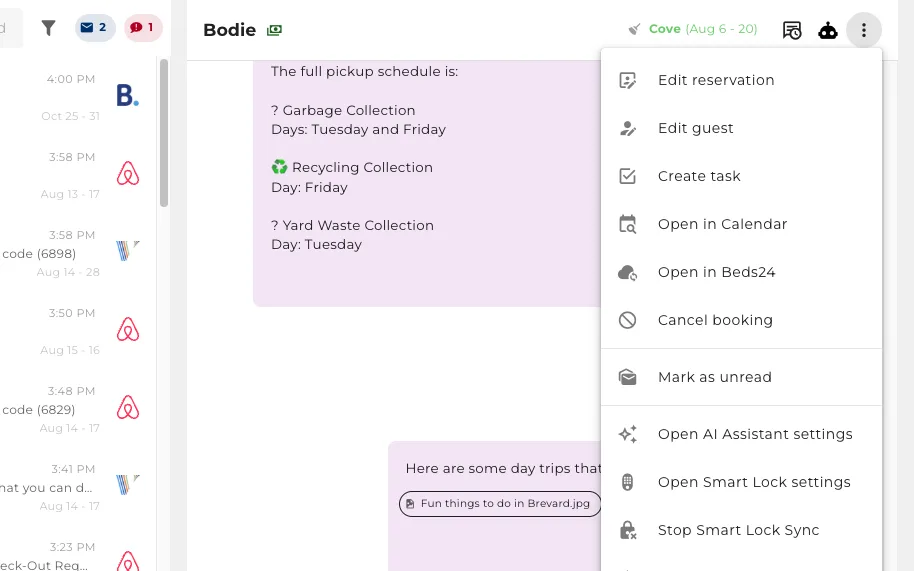Viewport: 914px width, 571px height.
Task: Click the calendar search icon beside Open in Calendar
Action: tap(627, 224)
